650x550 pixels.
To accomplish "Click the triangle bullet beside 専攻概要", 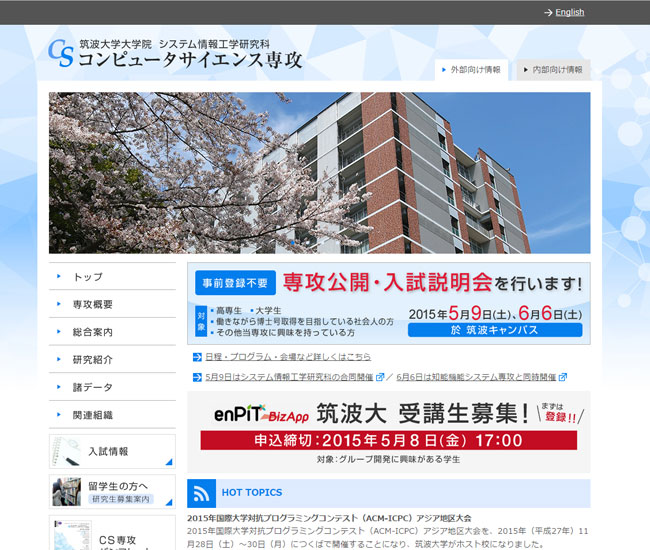I will click(x=59, y=304).
